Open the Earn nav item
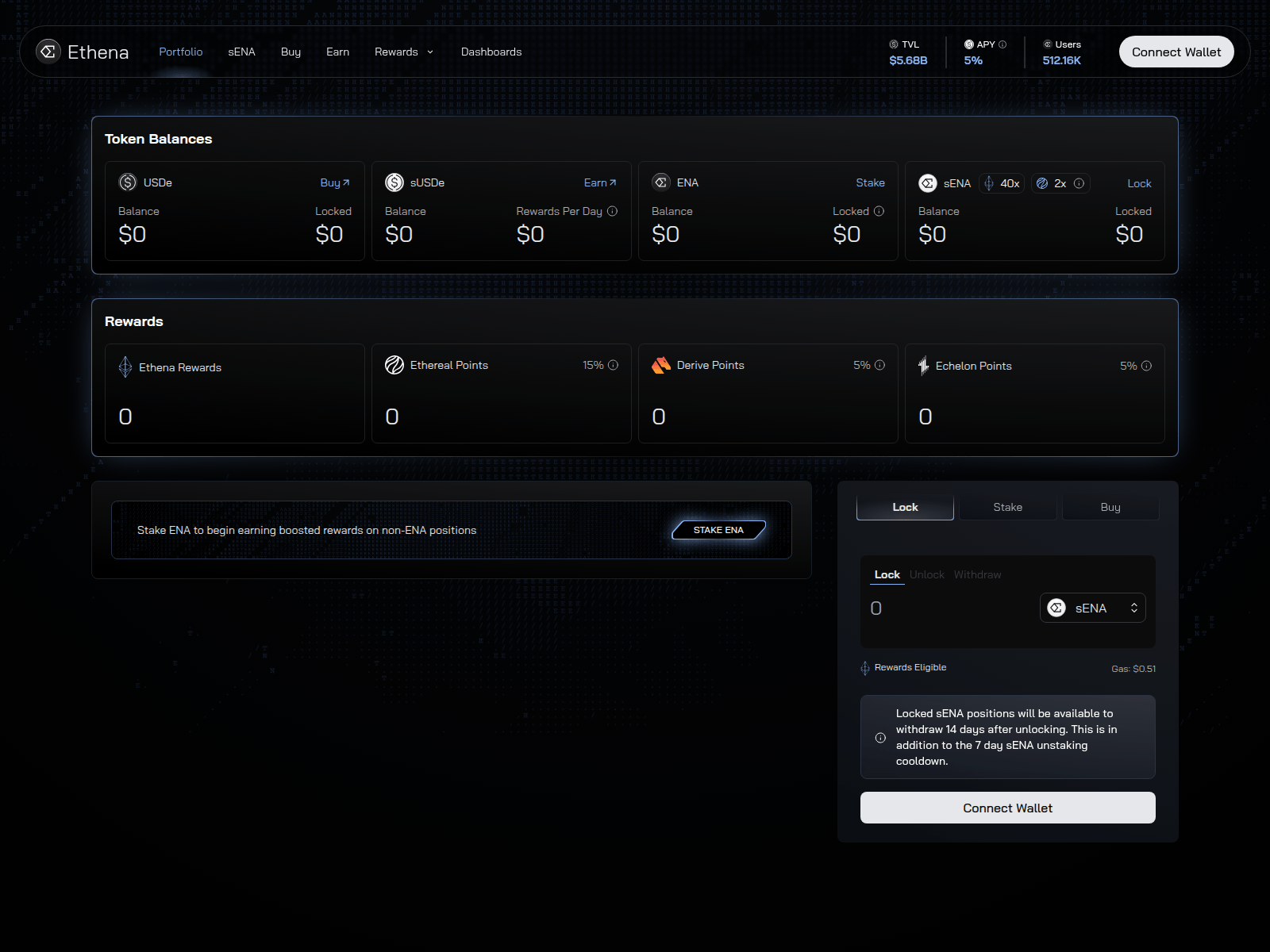The height and width of the screenshot is (952, 1270). [337, 52]
